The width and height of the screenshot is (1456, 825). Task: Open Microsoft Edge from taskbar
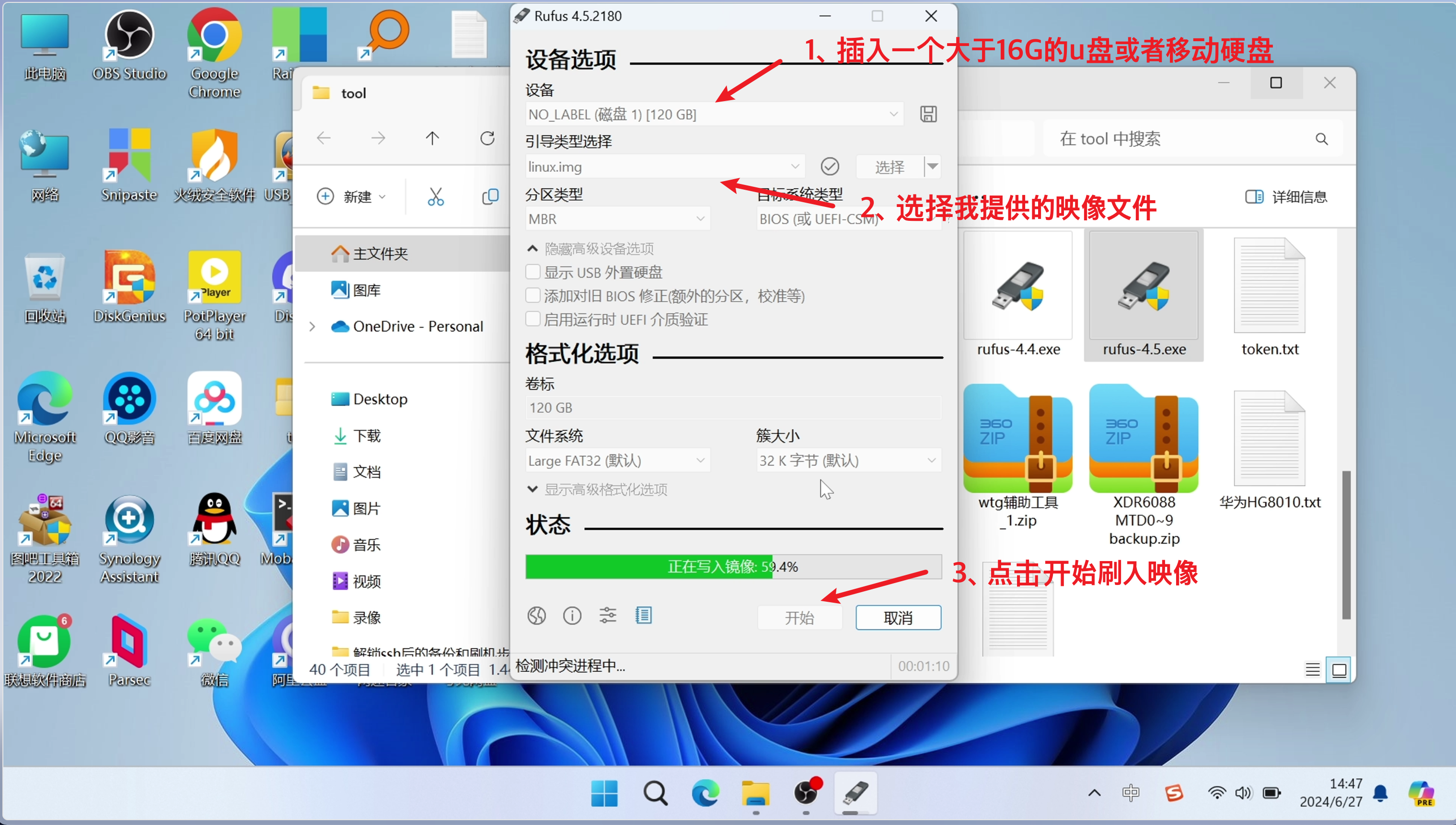pos(705,793)
